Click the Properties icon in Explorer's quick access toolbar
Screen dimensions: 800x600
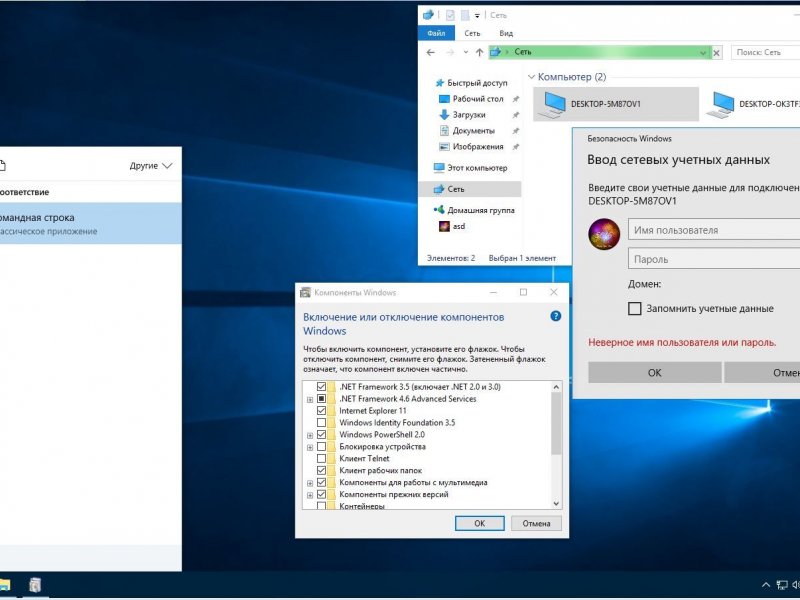tap(450, 15)
